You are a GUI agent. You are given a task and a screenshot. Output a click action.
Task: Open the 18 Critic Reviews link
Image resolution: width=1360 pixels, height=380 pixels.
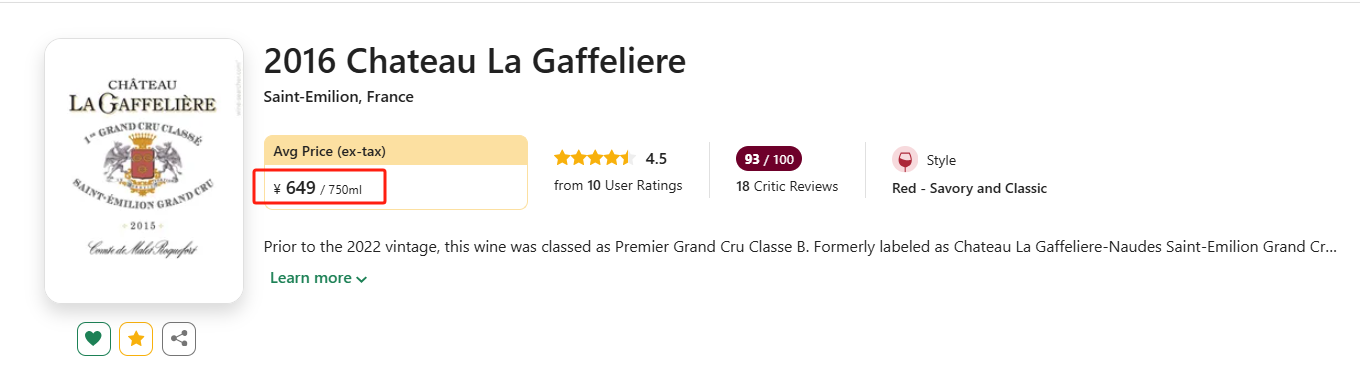(787, 186)
